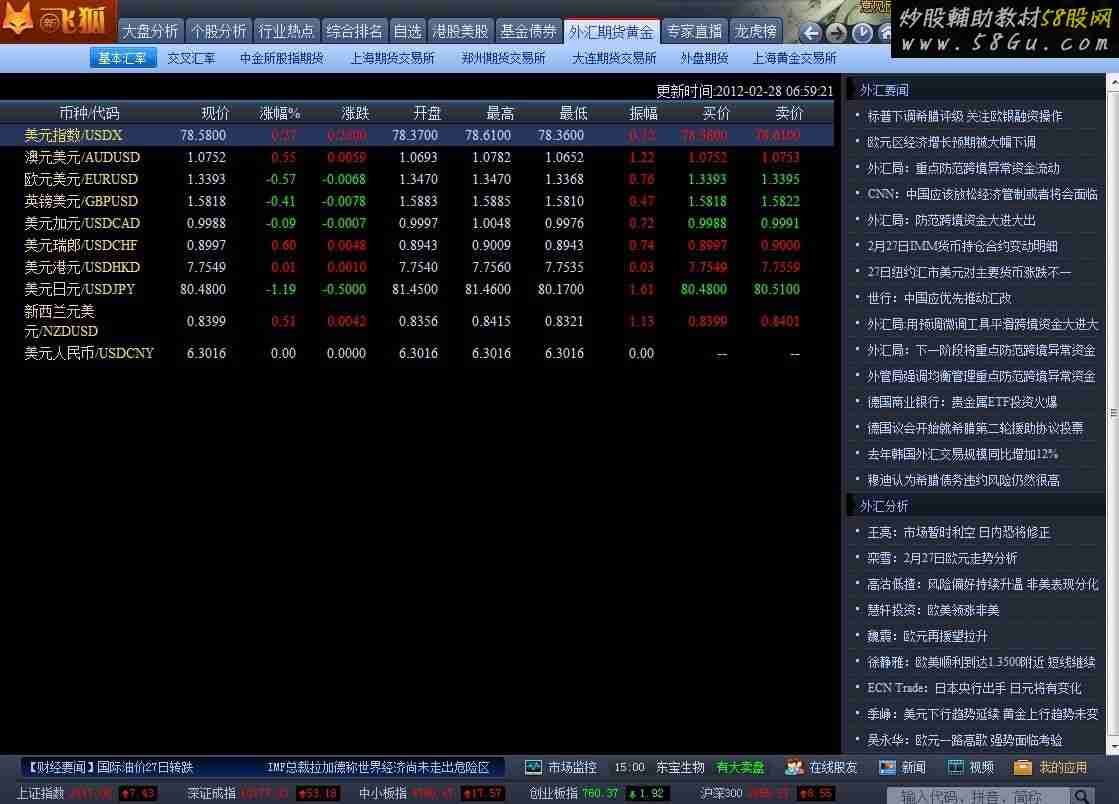Open analysis 吴永华:欧元一路高歌

964,741
